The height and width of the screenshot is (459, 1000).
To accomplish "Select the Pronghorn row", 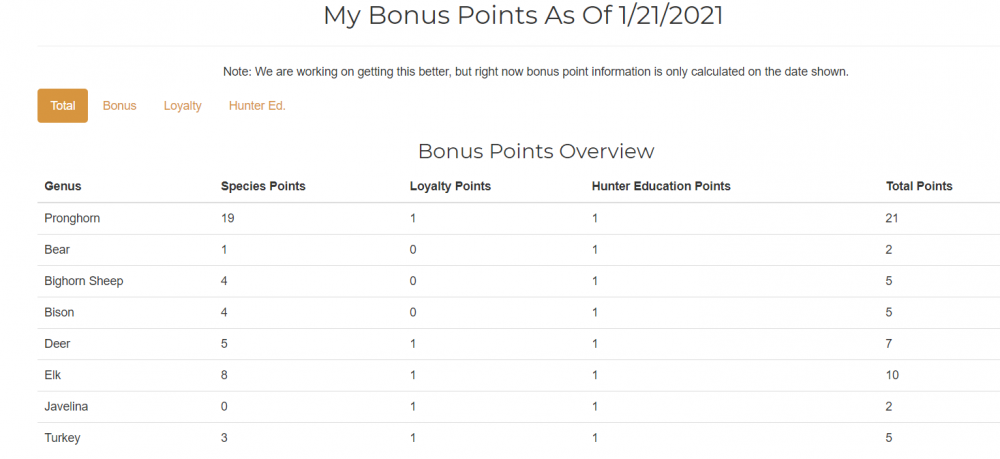I will (x=73, y=218).
